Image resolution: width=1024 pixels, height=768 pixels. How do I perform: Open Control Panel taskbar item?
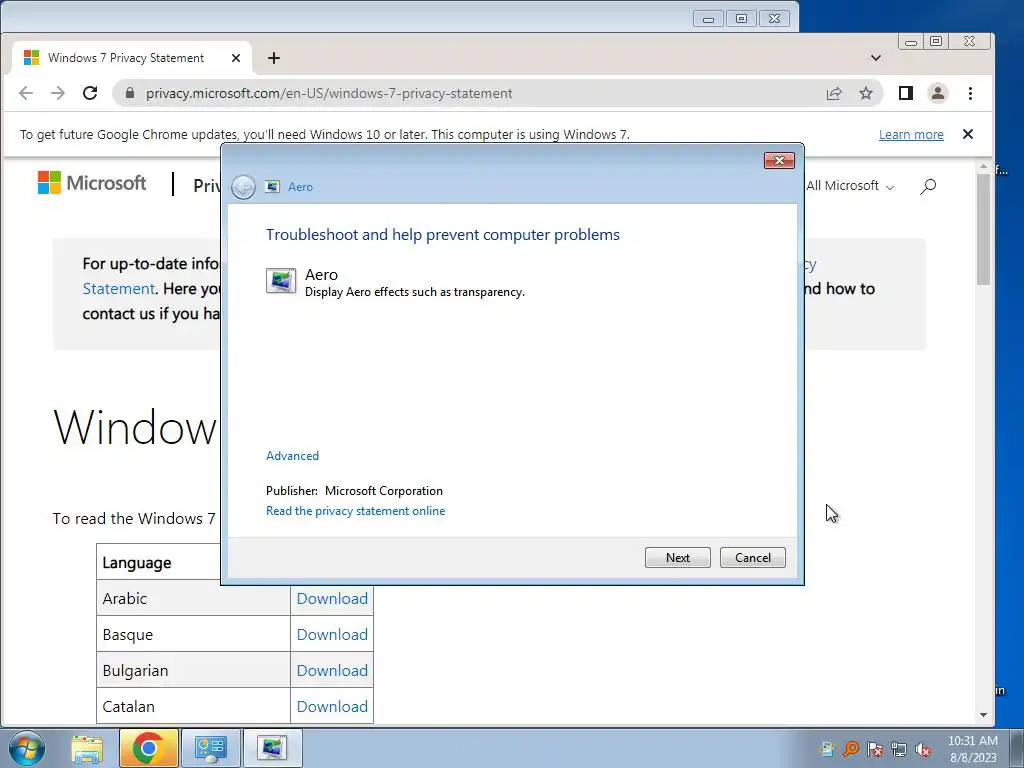pyautogui.click(x=210, y=748)
